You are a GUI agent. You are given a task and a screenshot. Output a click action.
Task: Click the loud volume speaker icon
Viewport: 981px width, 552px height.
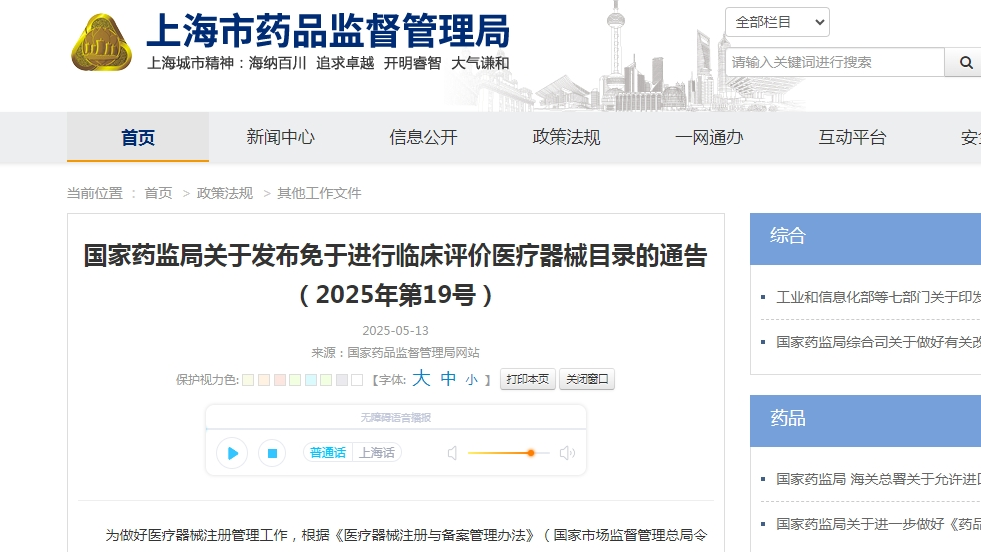pyautogui.click(x=567, y=453)
